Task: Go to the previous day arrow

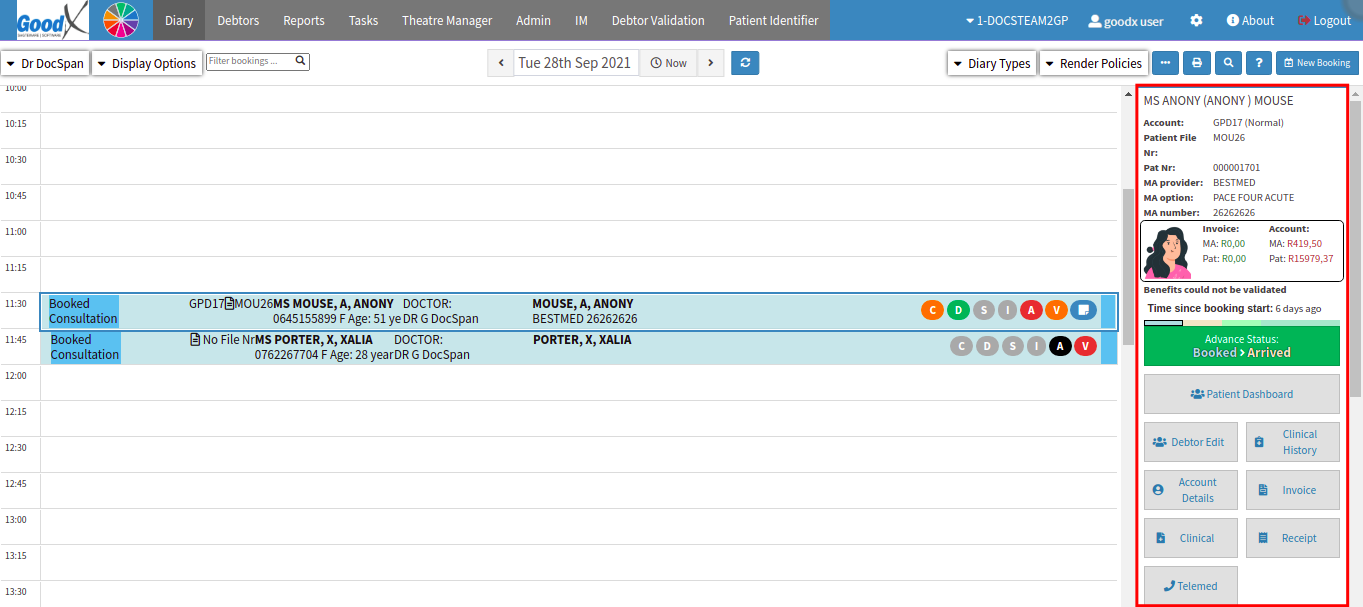Action: (501, 63)
